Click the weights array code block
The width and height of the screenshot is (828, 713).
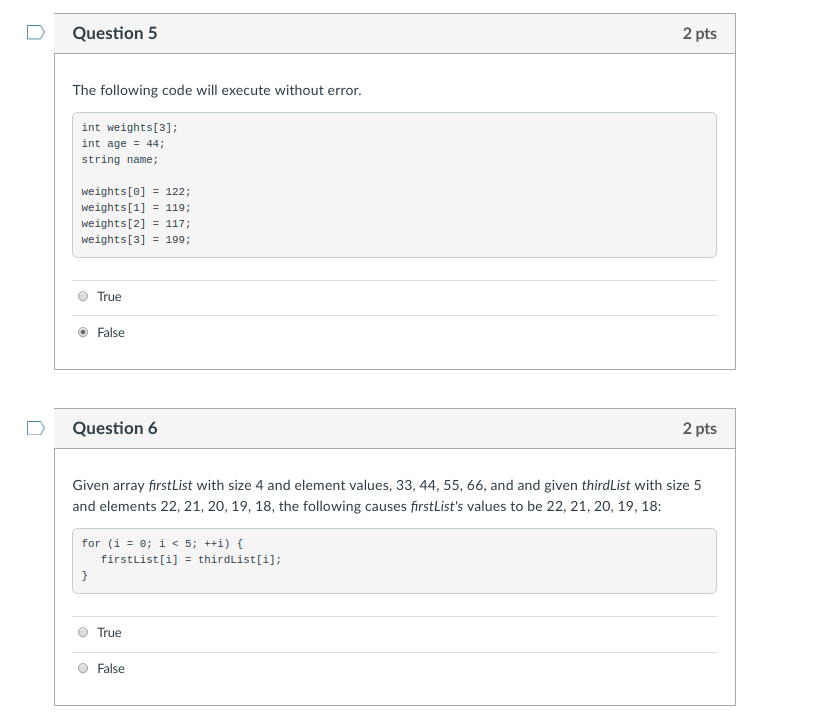click(x=393, y=185)
